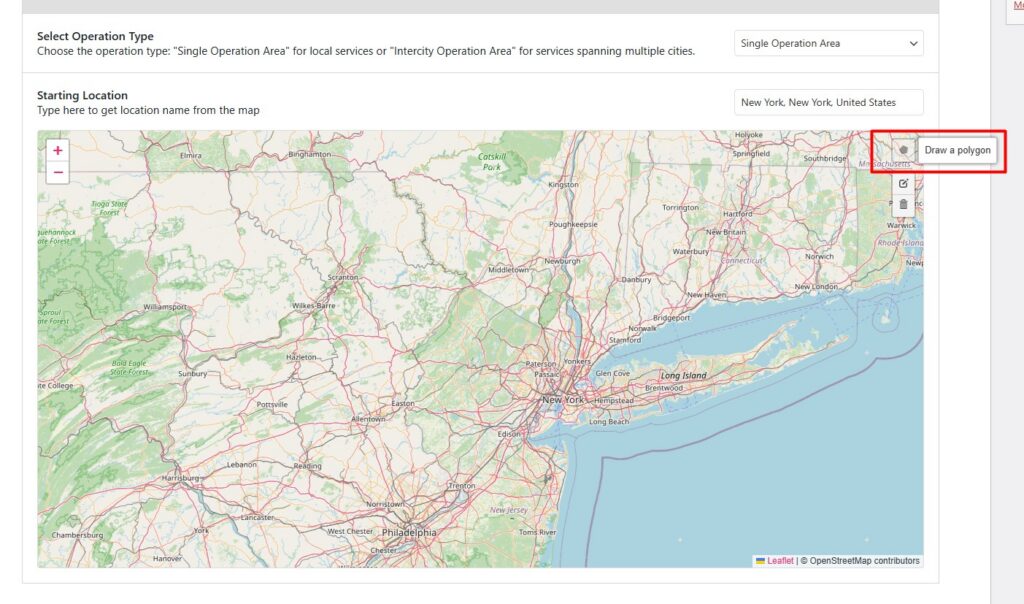Viewport: 1024px width, 604px height.
Task: Zoom out using the map minus button
Action: coord(58,173)
